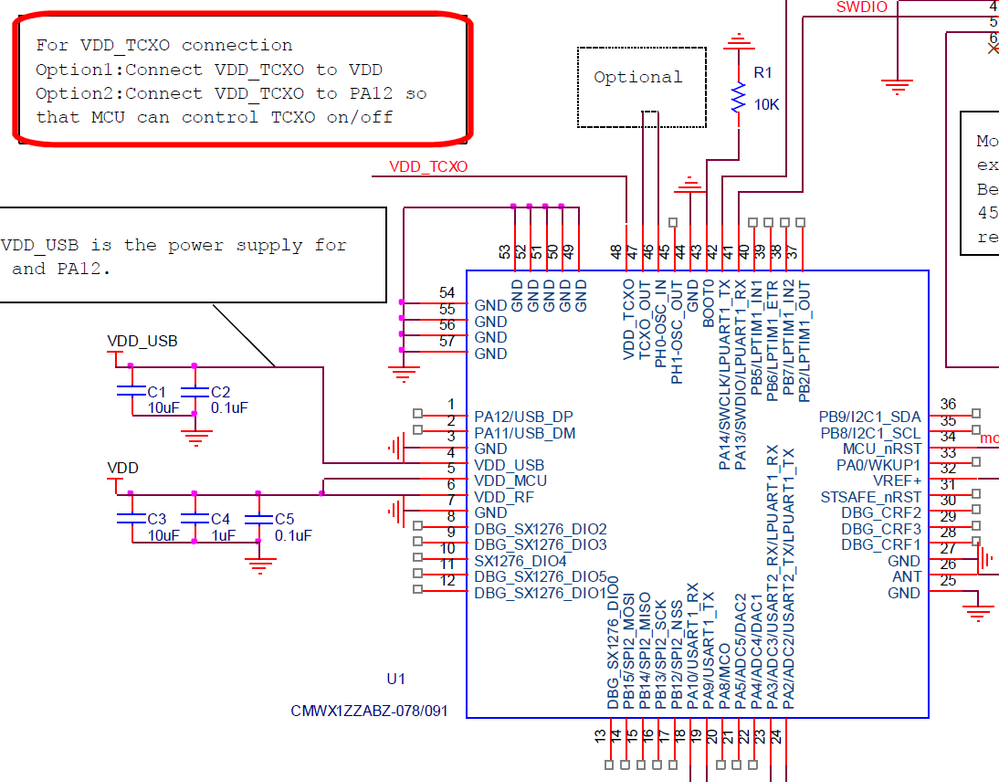The width and height of the screenshot is (999, 782).
Task: Click the PA12/USB_DP pin name
Action: 523,417
